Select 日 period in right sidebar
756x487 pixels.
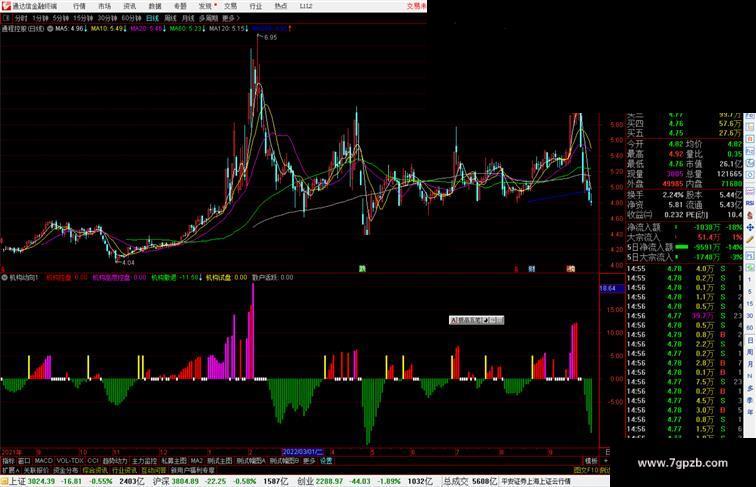pyautogui.click(x=750, y=340)
